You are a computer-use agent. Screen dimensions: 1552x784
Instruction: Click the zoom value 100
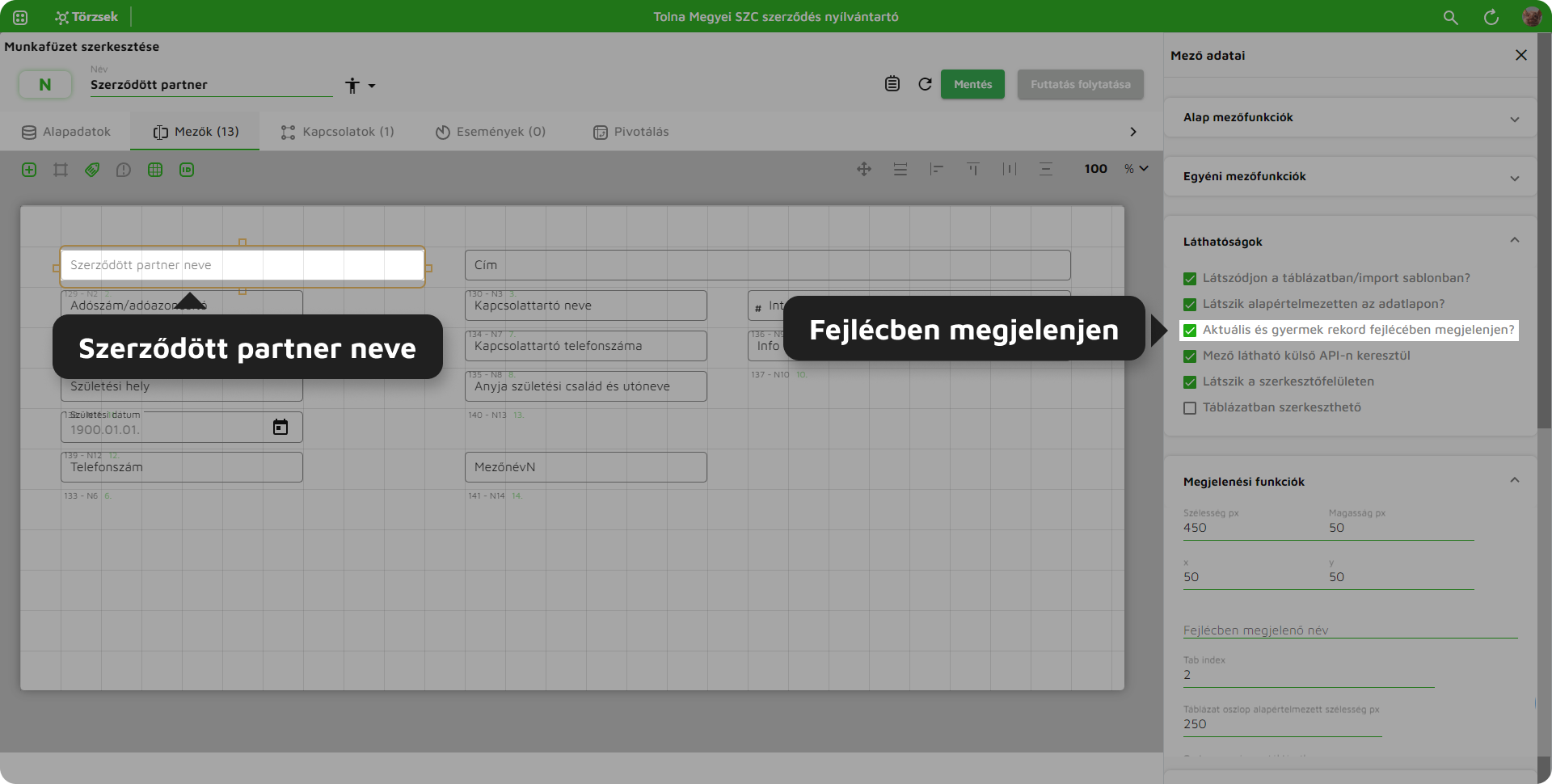[x=1096, y=169]
